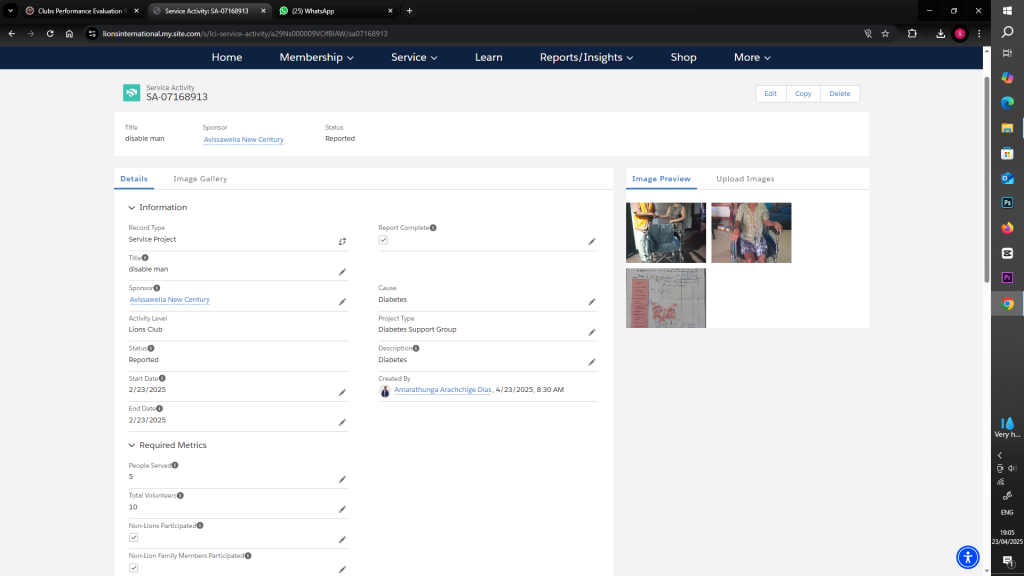Expand the Reports/Insights dropdown menu
Image resolution: width=1024 pixels, height=576 pixels.
tap(586, 57)
